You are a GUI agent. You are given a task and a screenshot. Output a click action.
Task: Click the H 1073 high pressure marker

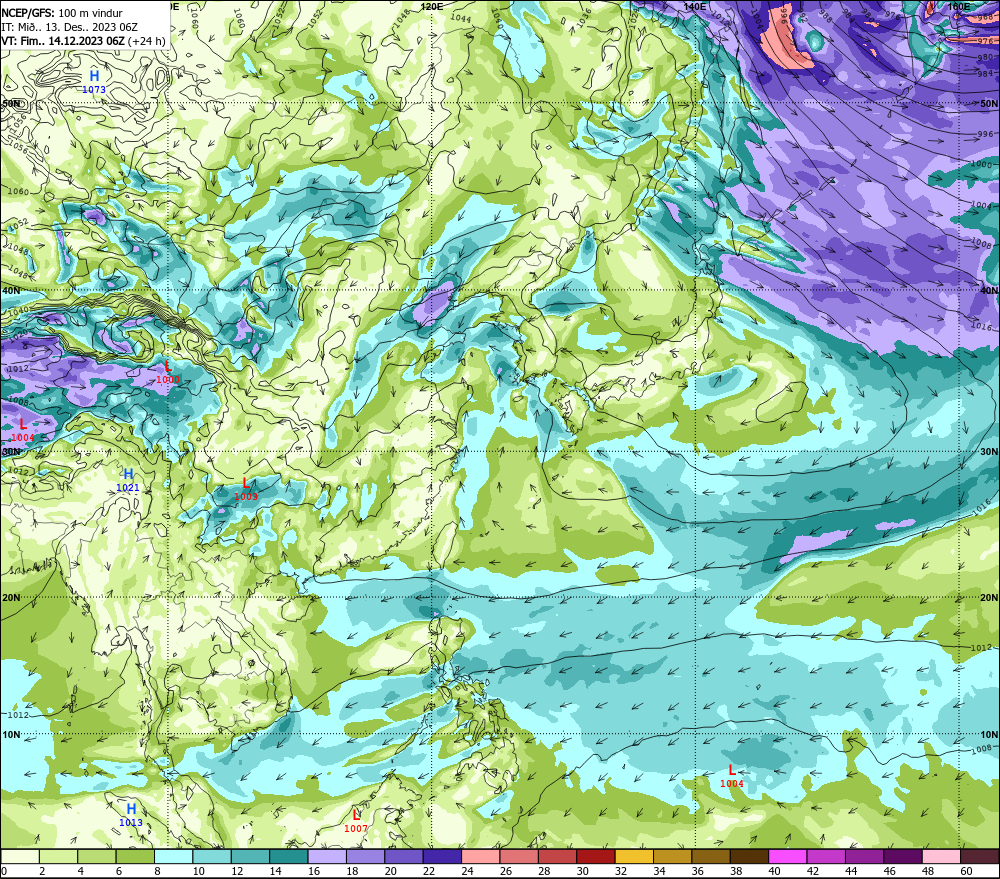pos(94,82)
